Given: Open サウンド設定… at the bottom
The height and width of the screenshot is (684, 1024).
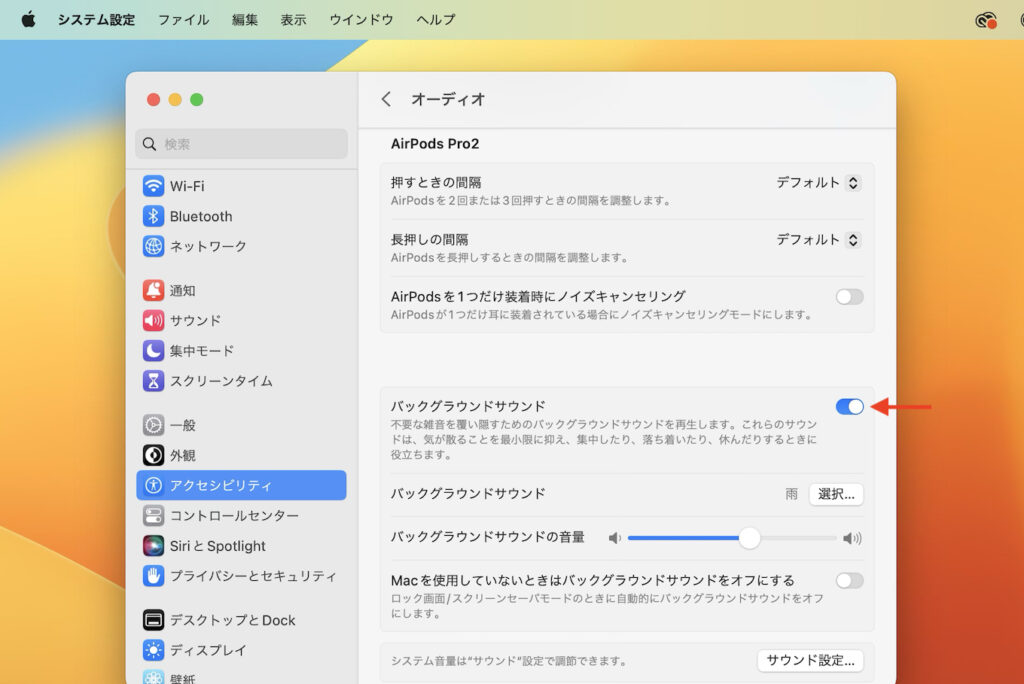Looking at the screenshot, I should pos(810,661).
